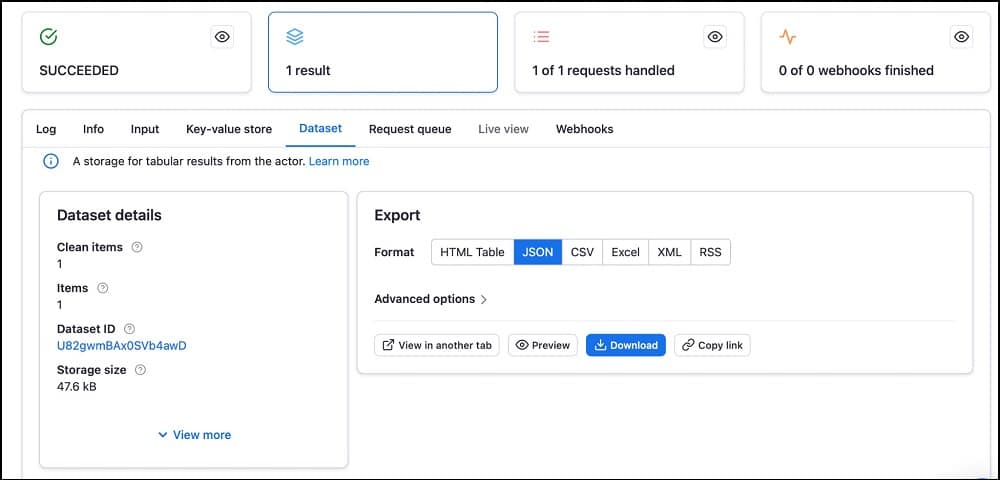Click the orange pulse icon for webhooks
The image size is (1000, 480).
click(788, 37)
